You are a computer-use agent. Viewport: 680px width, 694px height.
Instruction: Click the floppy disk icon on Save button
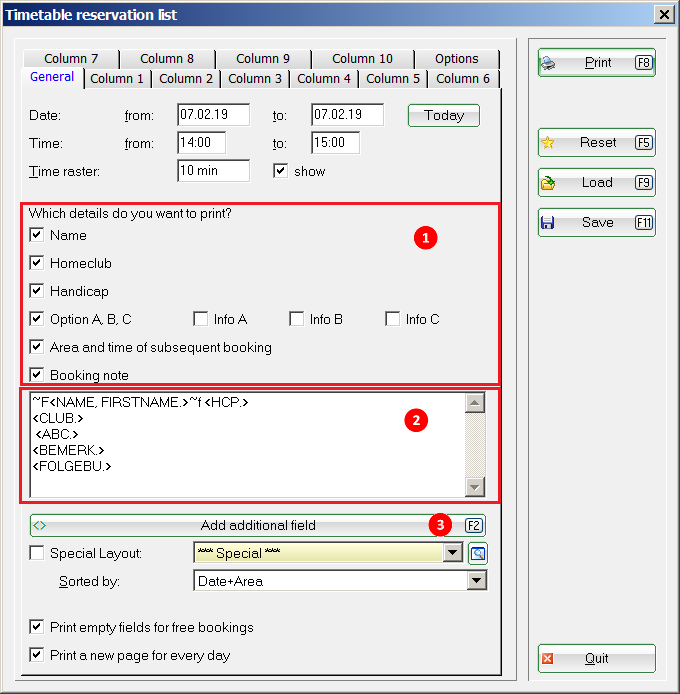coord(548,223)
